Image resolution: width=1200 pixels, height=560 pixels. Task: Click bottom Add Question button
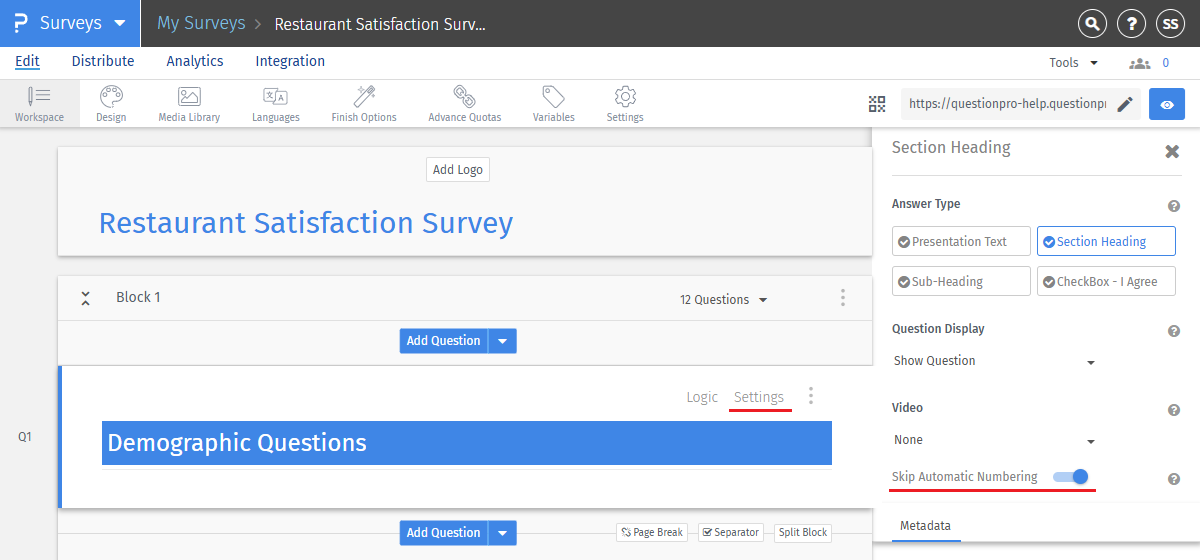point(444,533)
